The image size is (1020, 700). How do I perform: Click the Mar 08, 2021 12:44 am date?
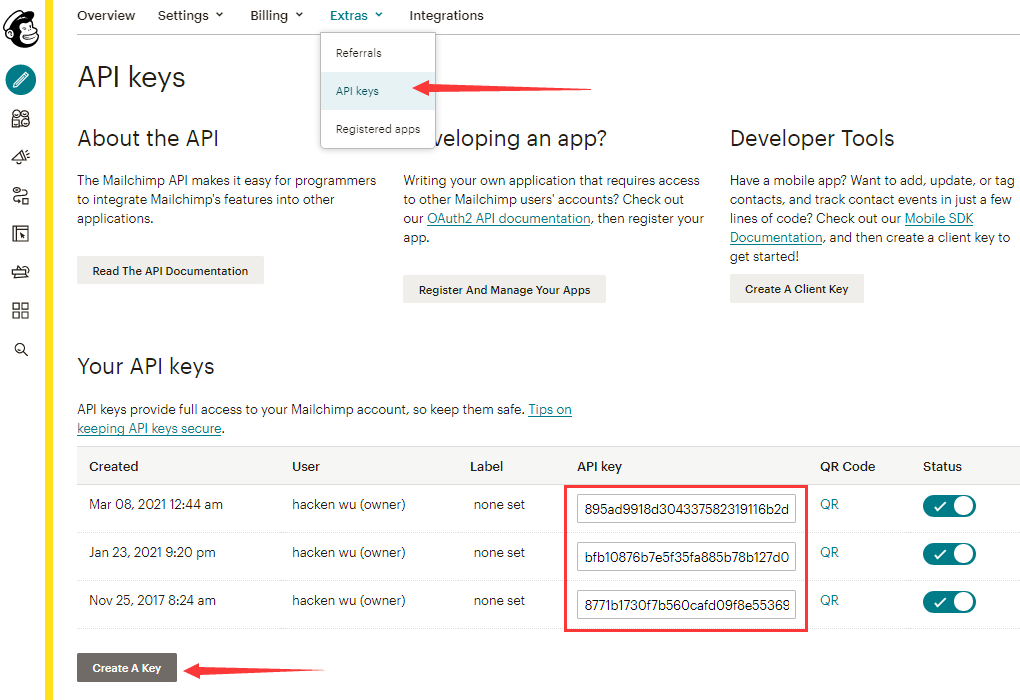[156, 504]
